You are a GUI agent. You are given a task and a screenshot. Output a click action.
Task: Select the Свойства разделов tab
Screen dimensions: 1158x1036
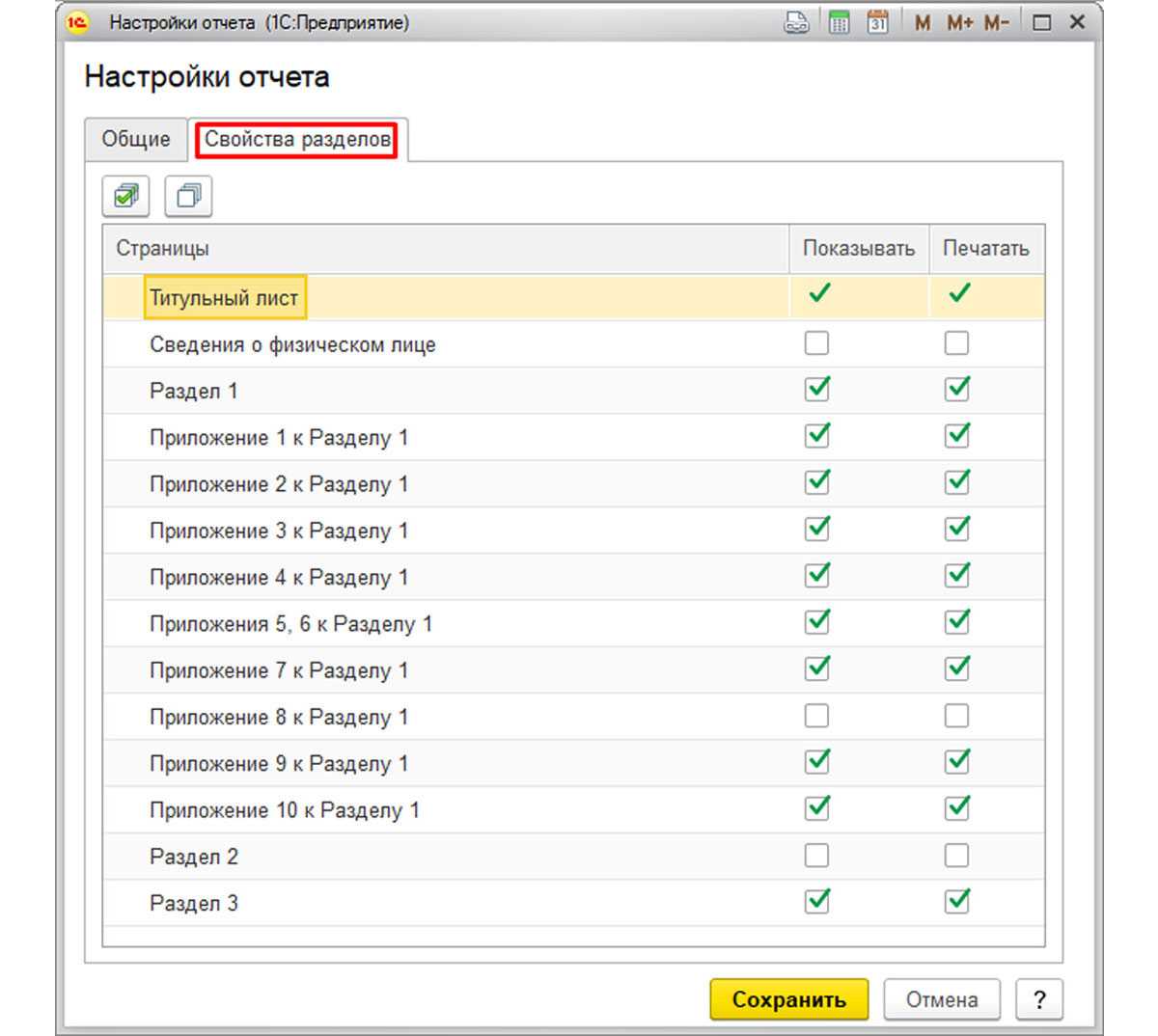[297, 140]
